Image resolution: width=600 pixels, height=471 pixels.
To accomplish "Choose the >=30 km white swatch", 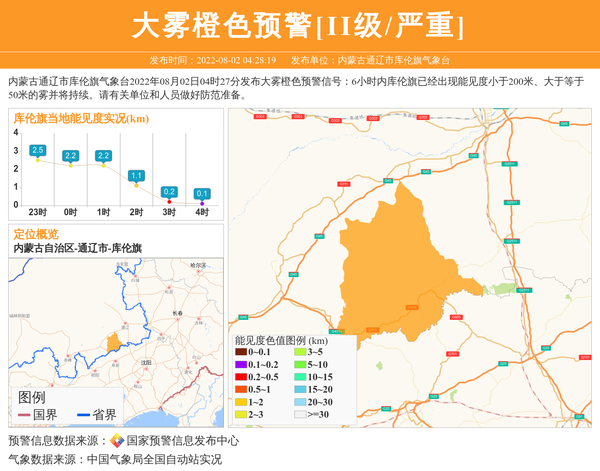I will tap(300, 413).
